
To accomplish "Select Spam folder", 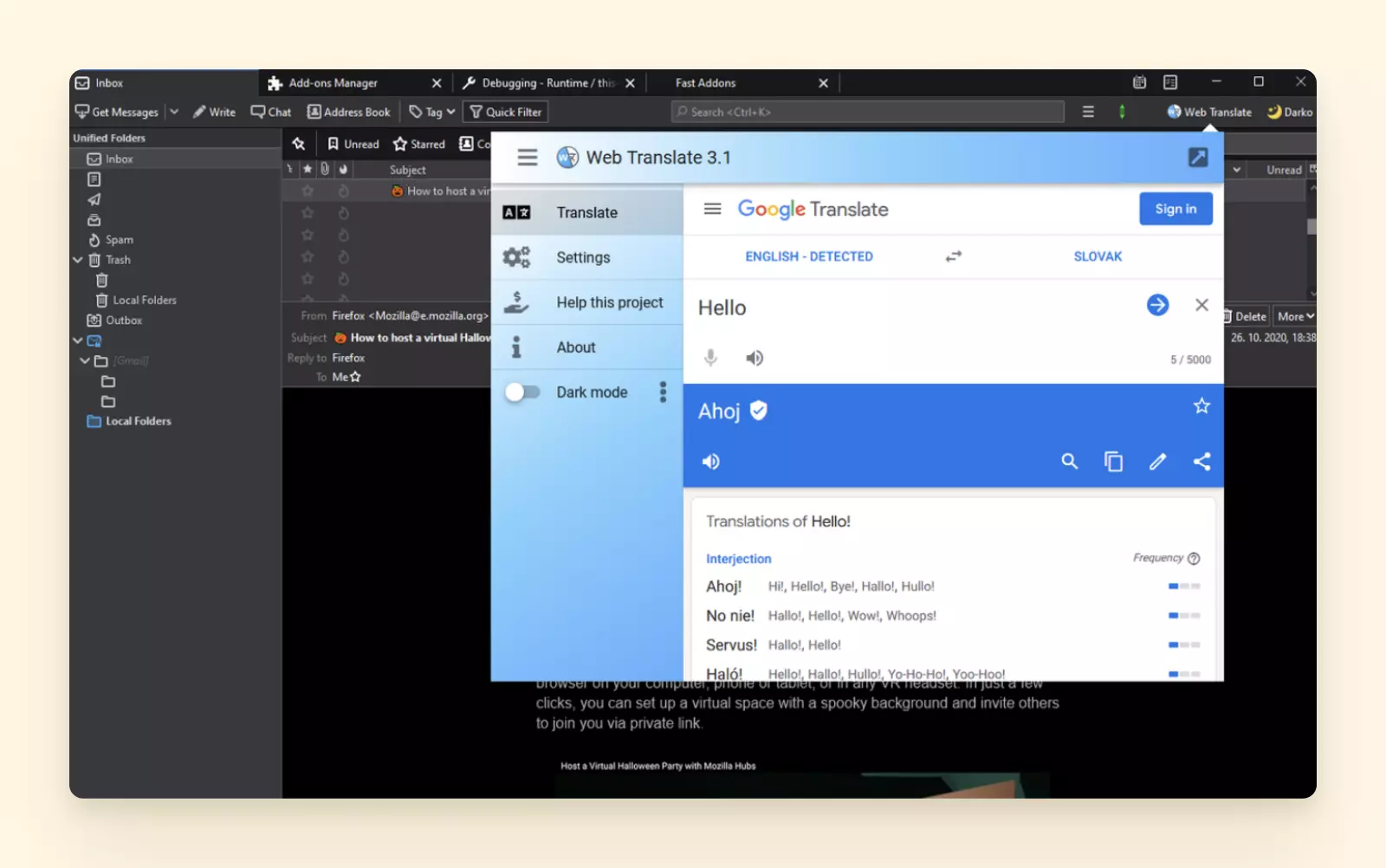I will pos(111,240).
